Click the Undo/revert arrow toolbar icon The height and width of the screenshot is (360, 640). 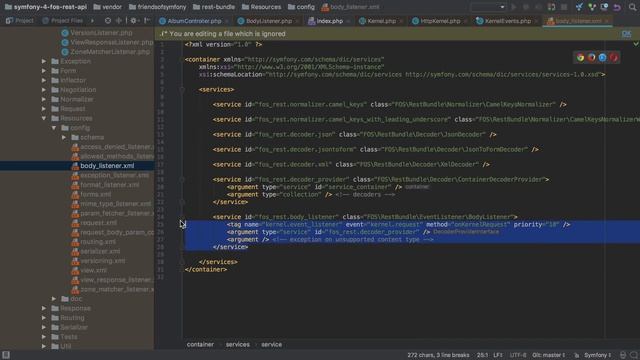(617, 7)
